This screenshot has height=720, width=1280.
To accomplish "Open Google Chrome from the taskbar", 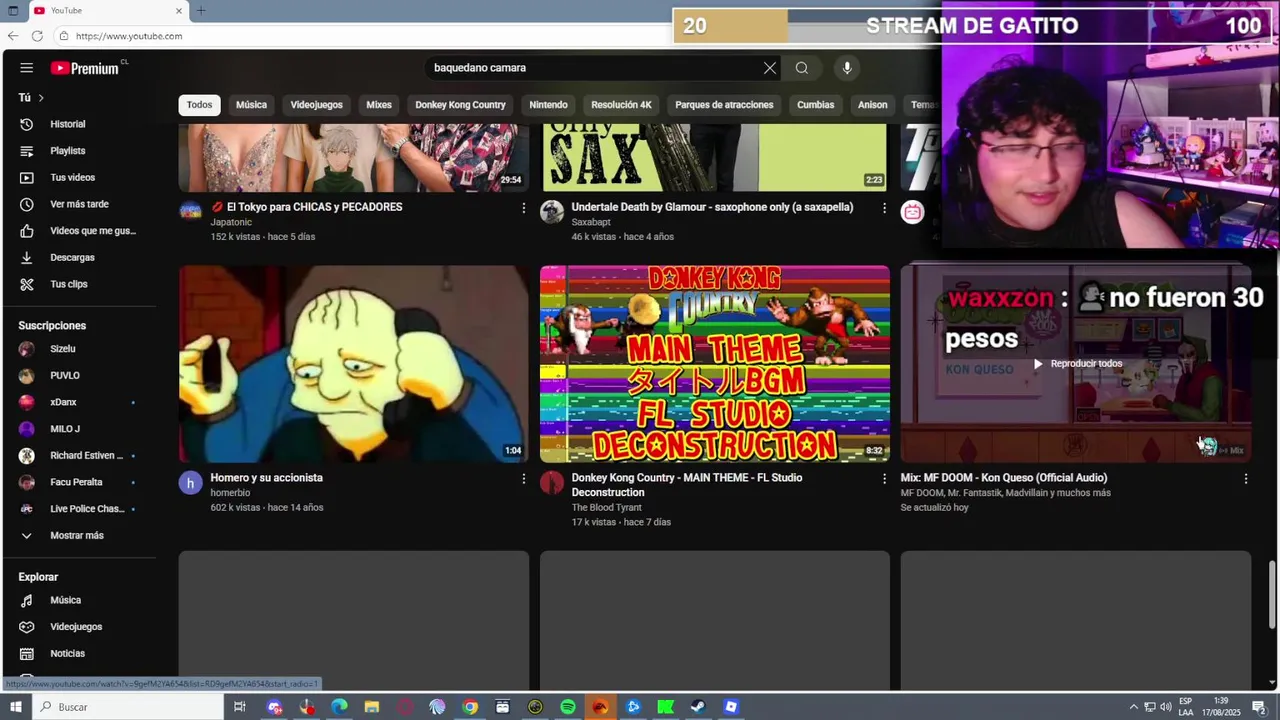I will click(470, 707).
